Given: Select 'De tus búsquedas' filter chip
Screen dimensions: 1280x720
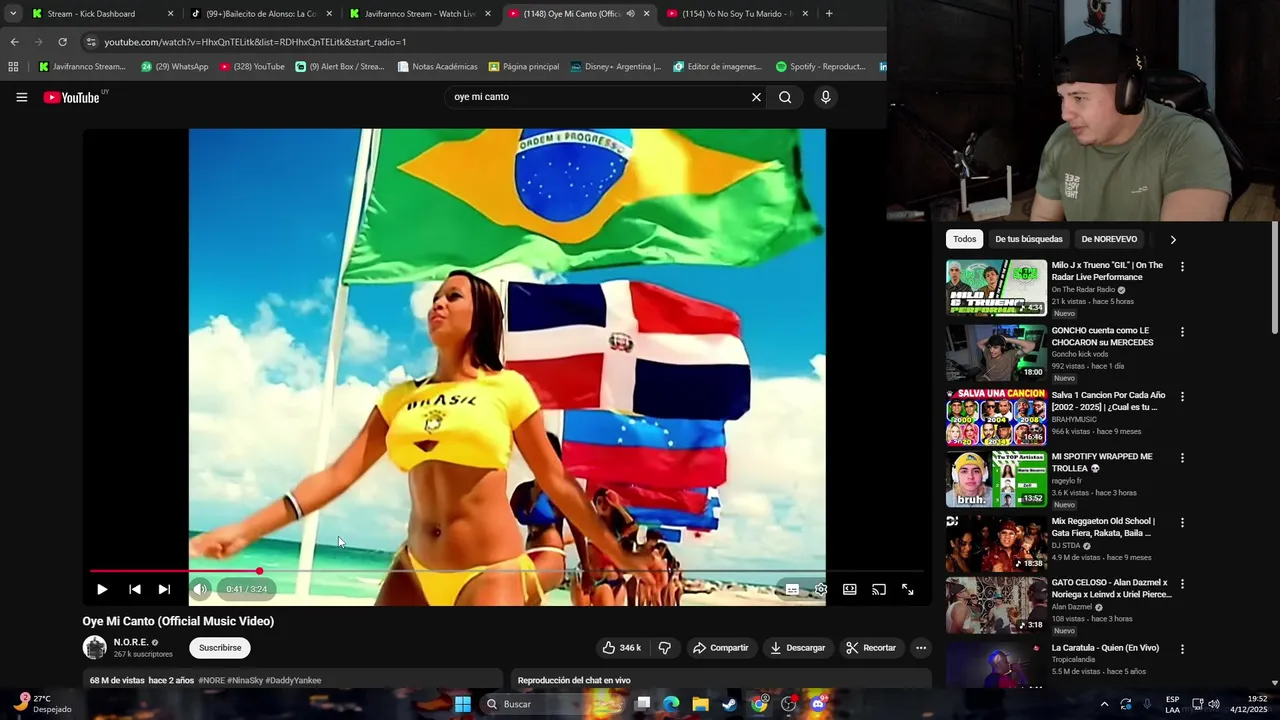Looking at the screenshot, I should 1029,239.
